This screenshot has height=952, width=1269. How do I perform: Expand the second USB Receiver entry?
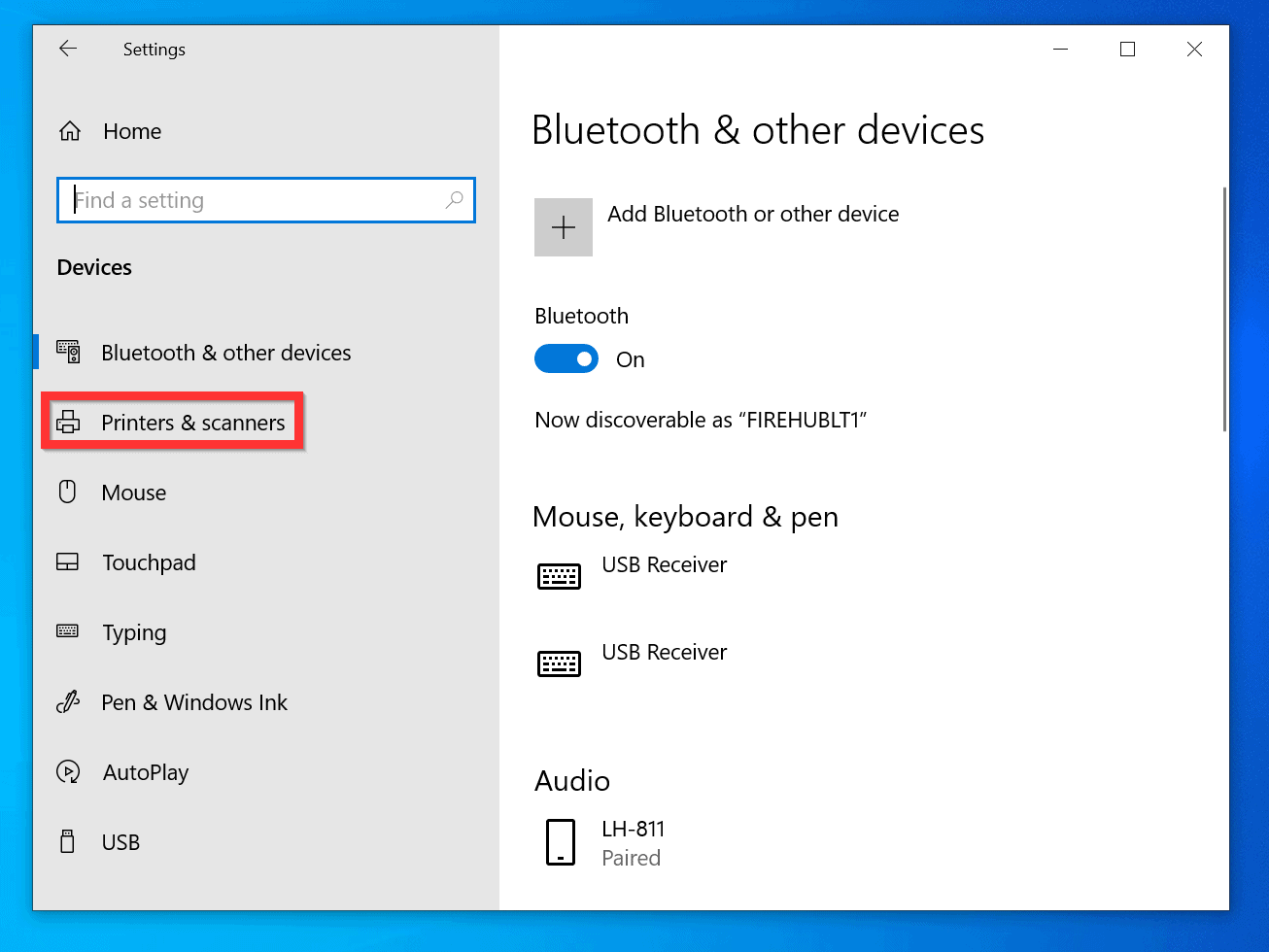[664, 652]
